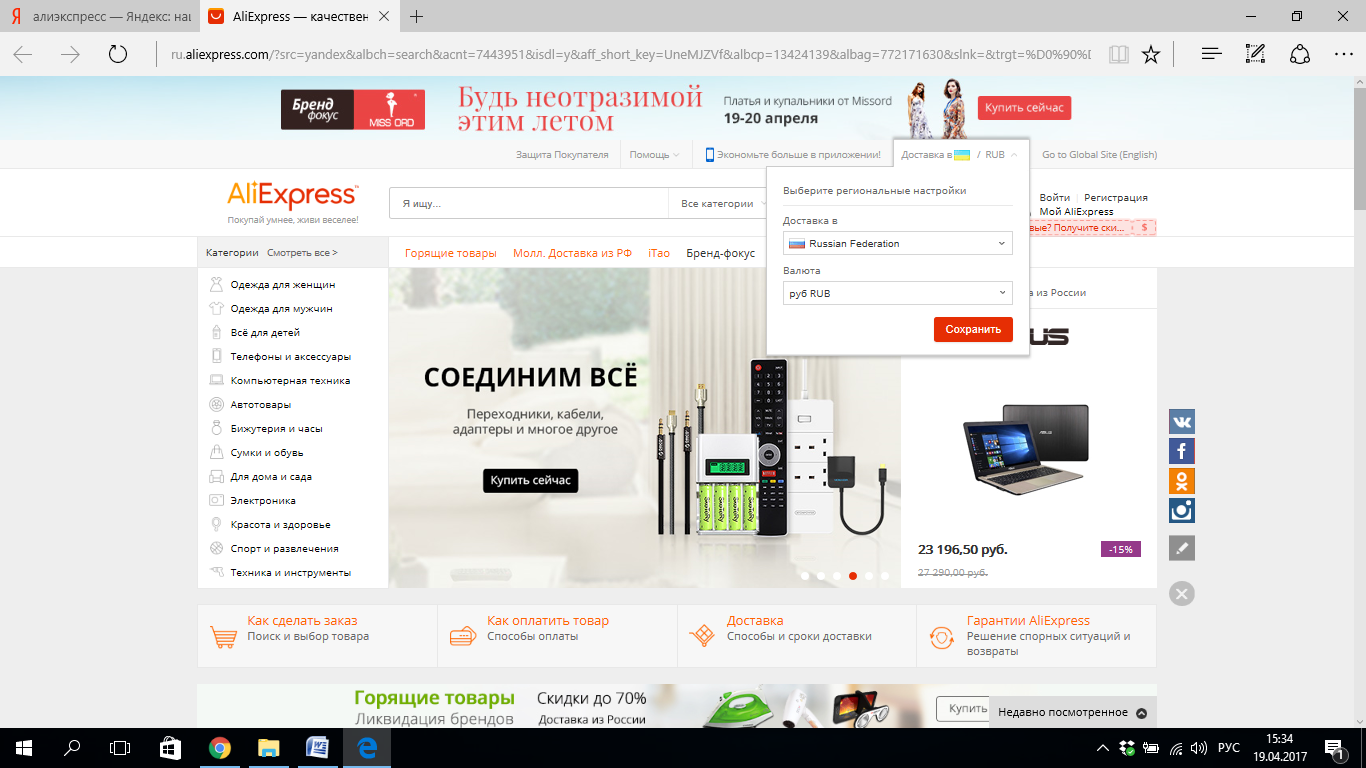
Task: Open Make a Web Note icon
Action: (1256, 55)
